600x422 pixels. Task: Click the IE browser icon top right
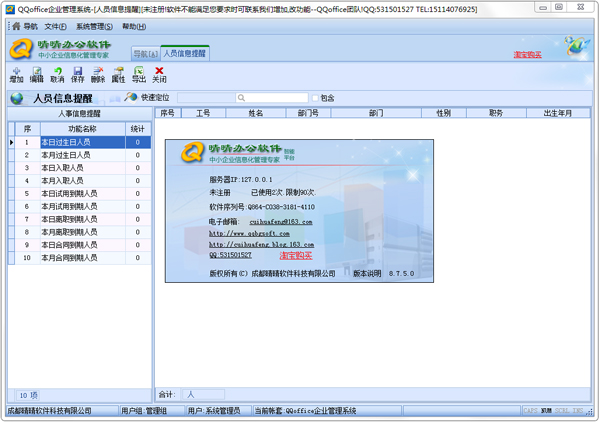click(x=577, y=46)
